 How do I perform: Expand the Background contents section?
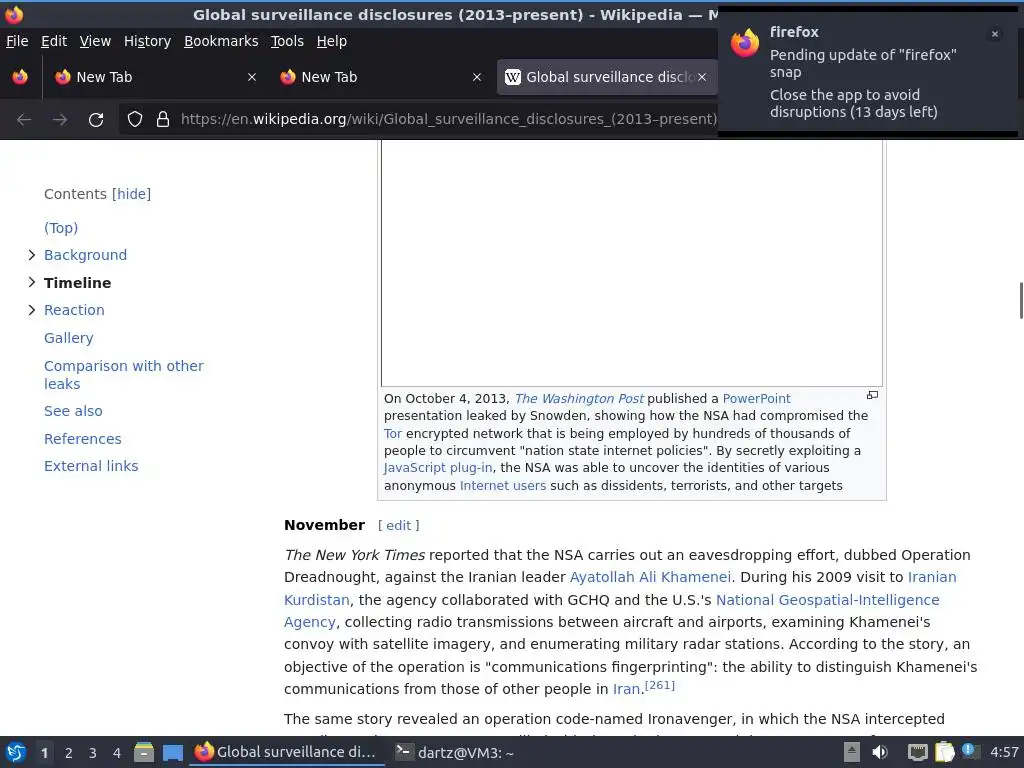click(x=31, y=255)
